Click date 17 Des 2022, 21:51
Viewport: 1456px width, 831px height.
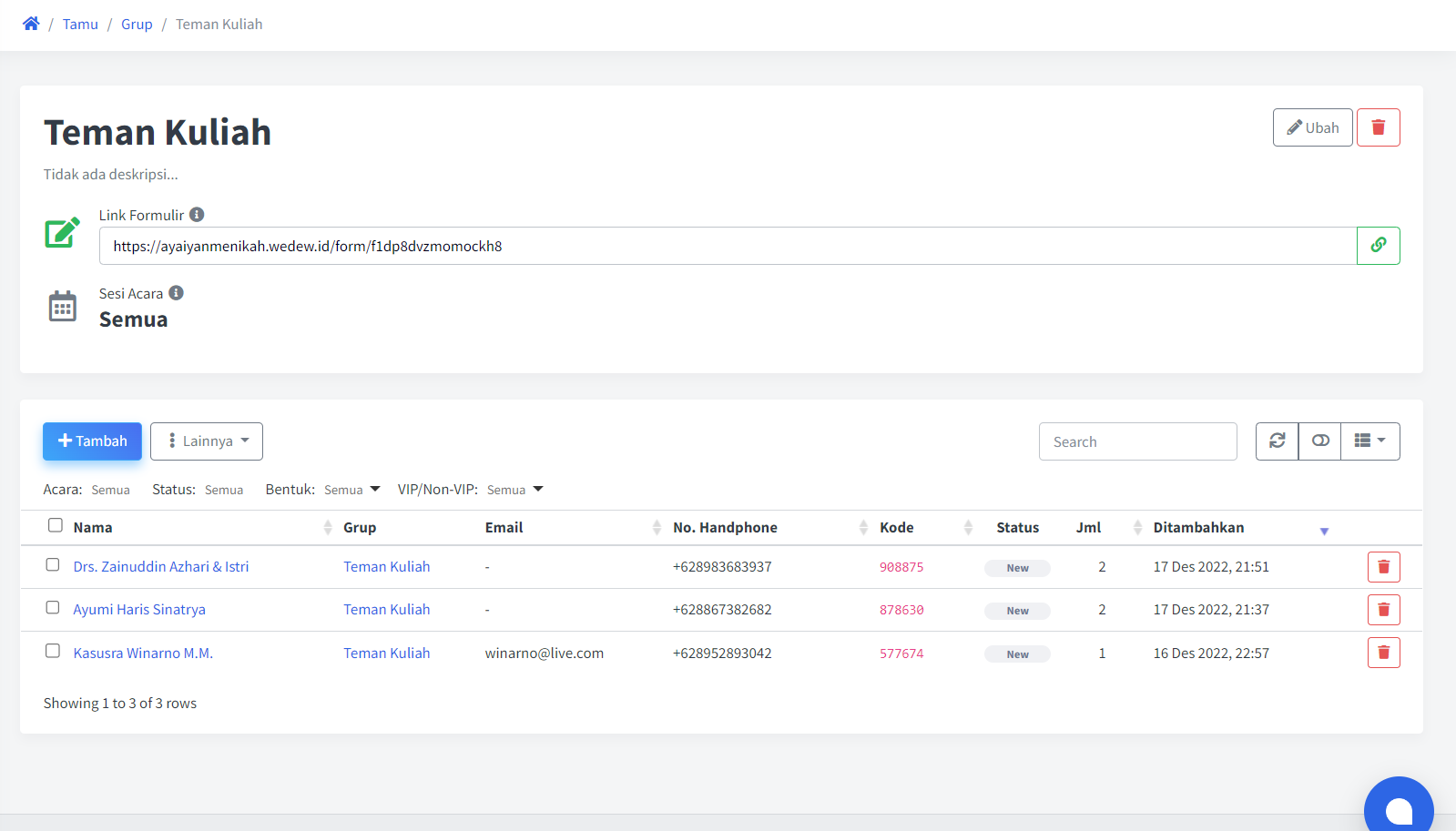pos(1211,567)
